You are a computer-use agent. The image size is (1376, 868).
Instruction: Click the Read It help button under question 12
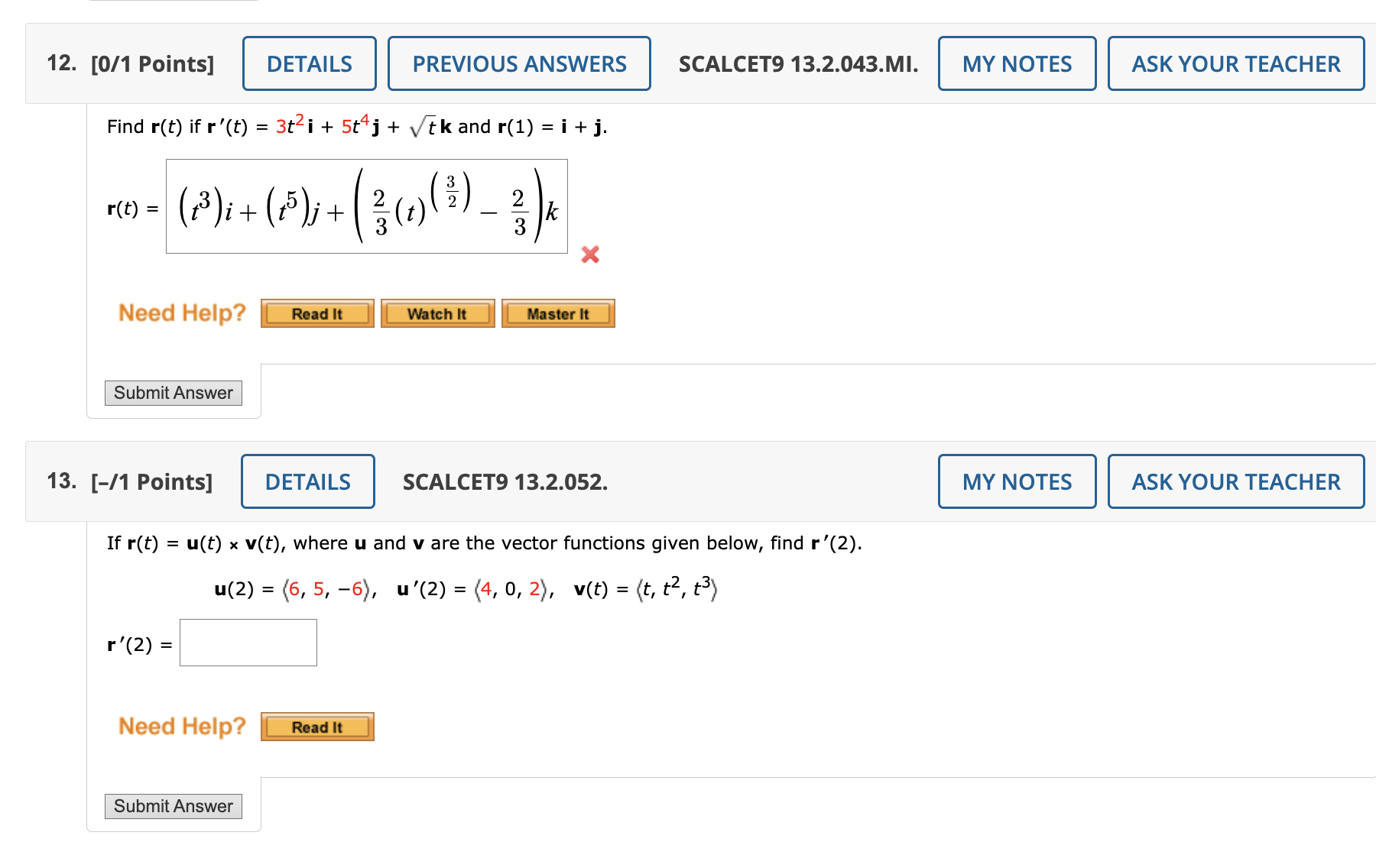click(316, 313)
